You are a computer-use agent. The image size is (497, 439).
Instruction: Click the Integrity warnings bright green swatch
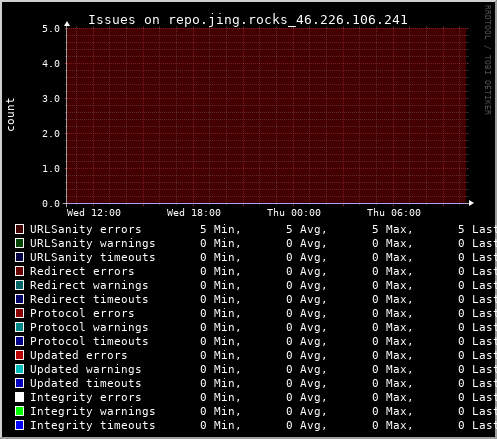[x=19, y=411]
